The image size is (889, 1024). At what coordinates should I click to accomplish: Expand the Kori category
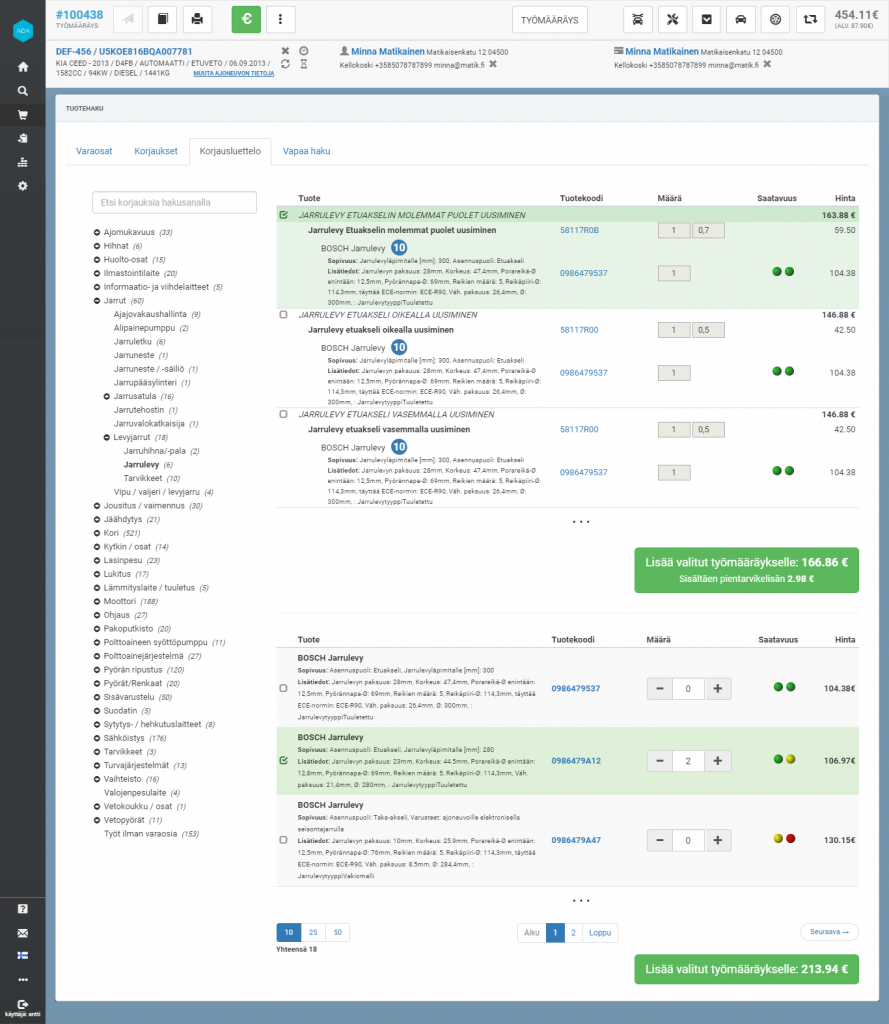[97, 534]
